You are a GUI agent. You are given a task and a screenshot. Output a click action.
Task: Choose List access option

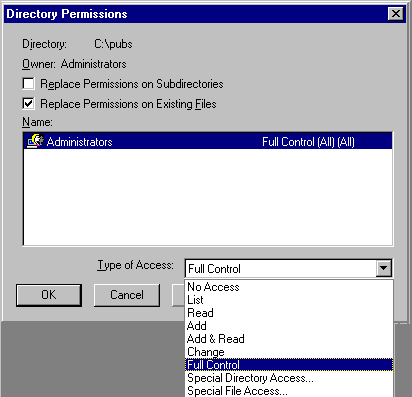coord(289,300)
